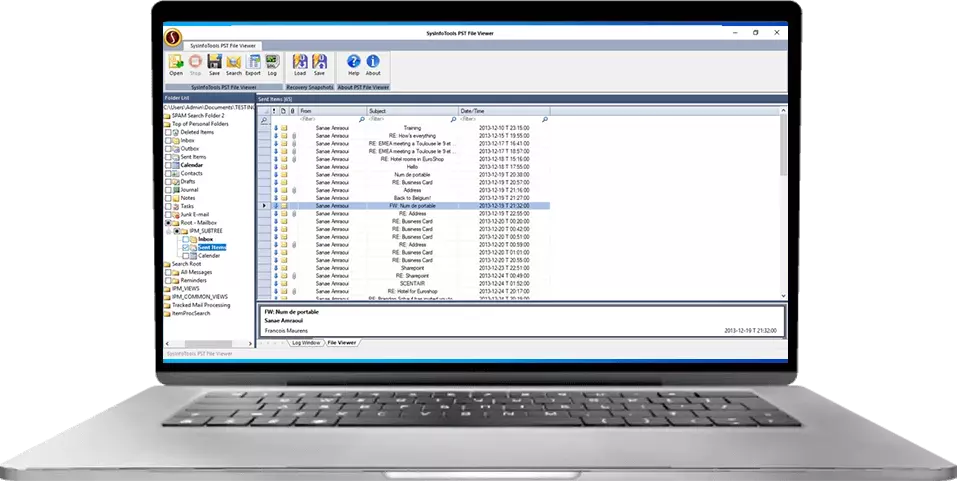Open the About information icon
Screen dimensions: 957x481
pyautogui.click(x=373, y=64)
